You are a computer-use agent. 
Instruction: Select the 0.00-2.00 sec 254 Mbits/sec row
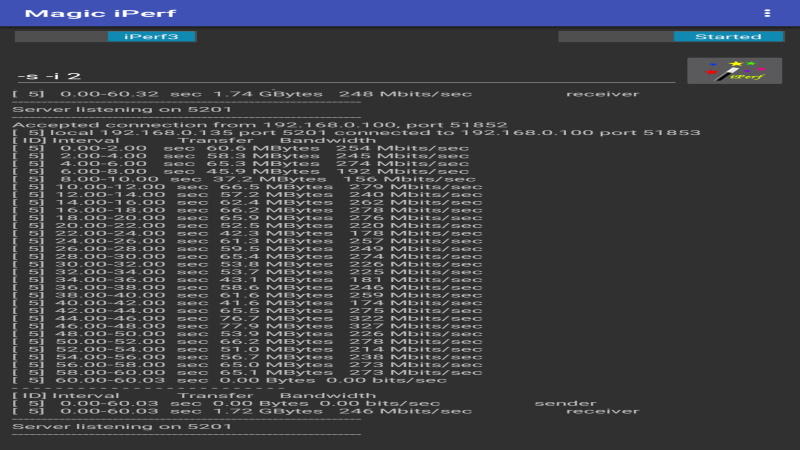click(241, 148)
